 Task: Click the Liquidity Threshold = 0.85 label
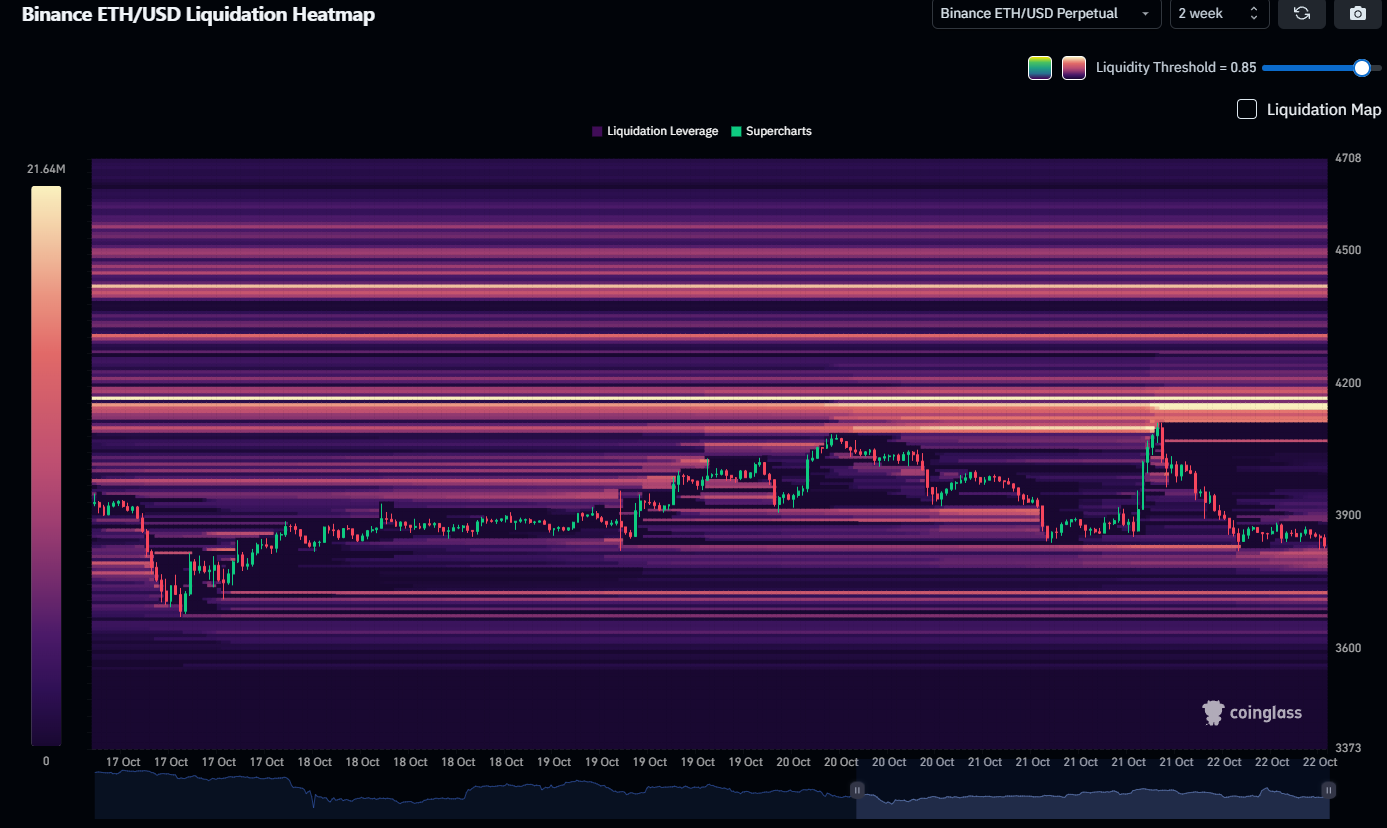click(x=1176, y=68)
